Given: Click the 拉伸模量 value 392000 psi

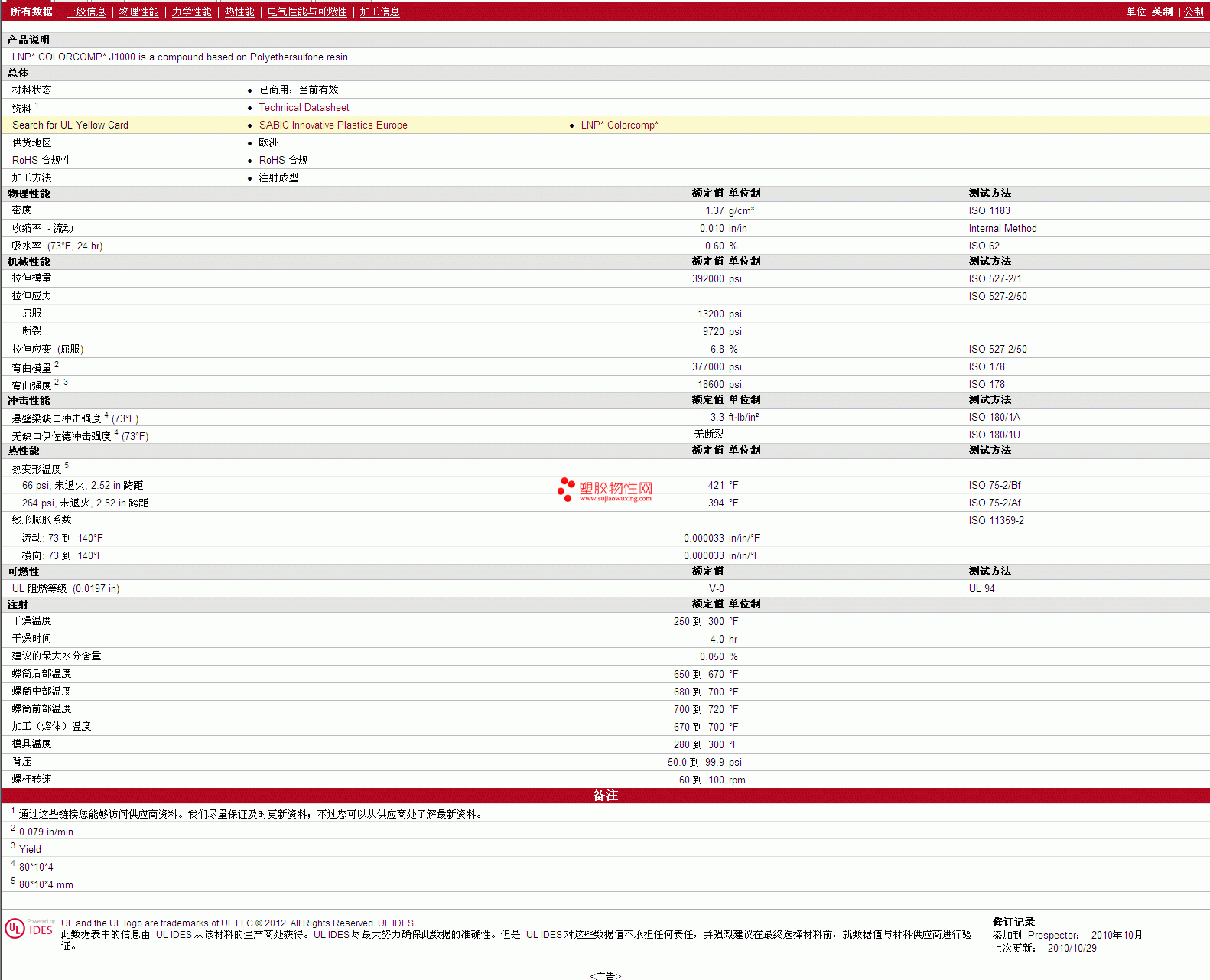Looking at the screenshot, I should coord(717,279).
